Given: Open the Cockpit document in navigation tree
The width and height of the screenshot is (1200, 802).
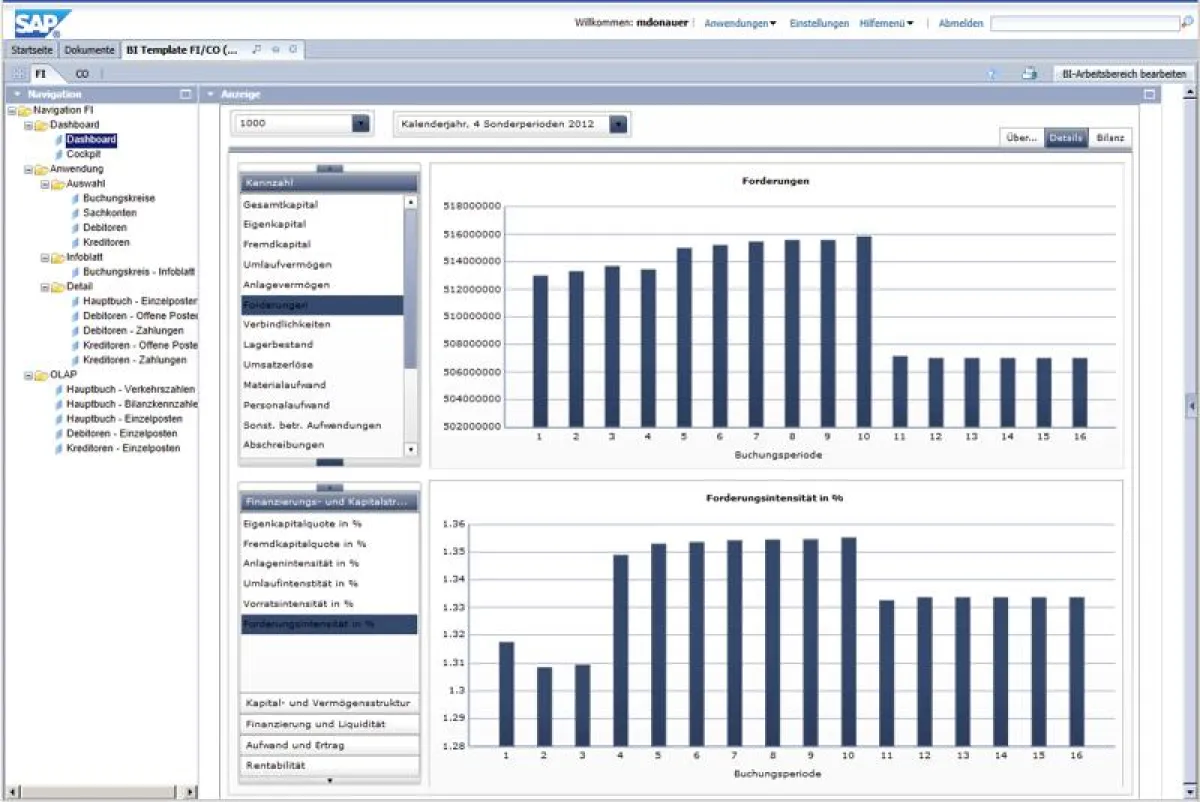Looking at the screenshot, I should click(x=83, y=154).
